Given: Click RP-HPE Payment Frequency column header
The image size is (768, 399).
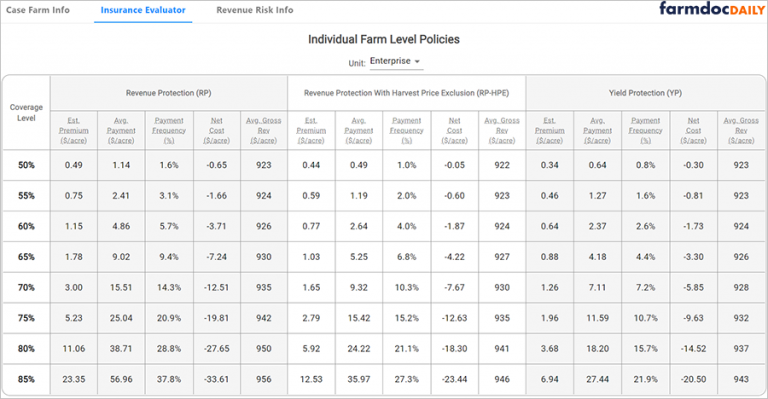Looking at the screenshot, I should point(407,130).
